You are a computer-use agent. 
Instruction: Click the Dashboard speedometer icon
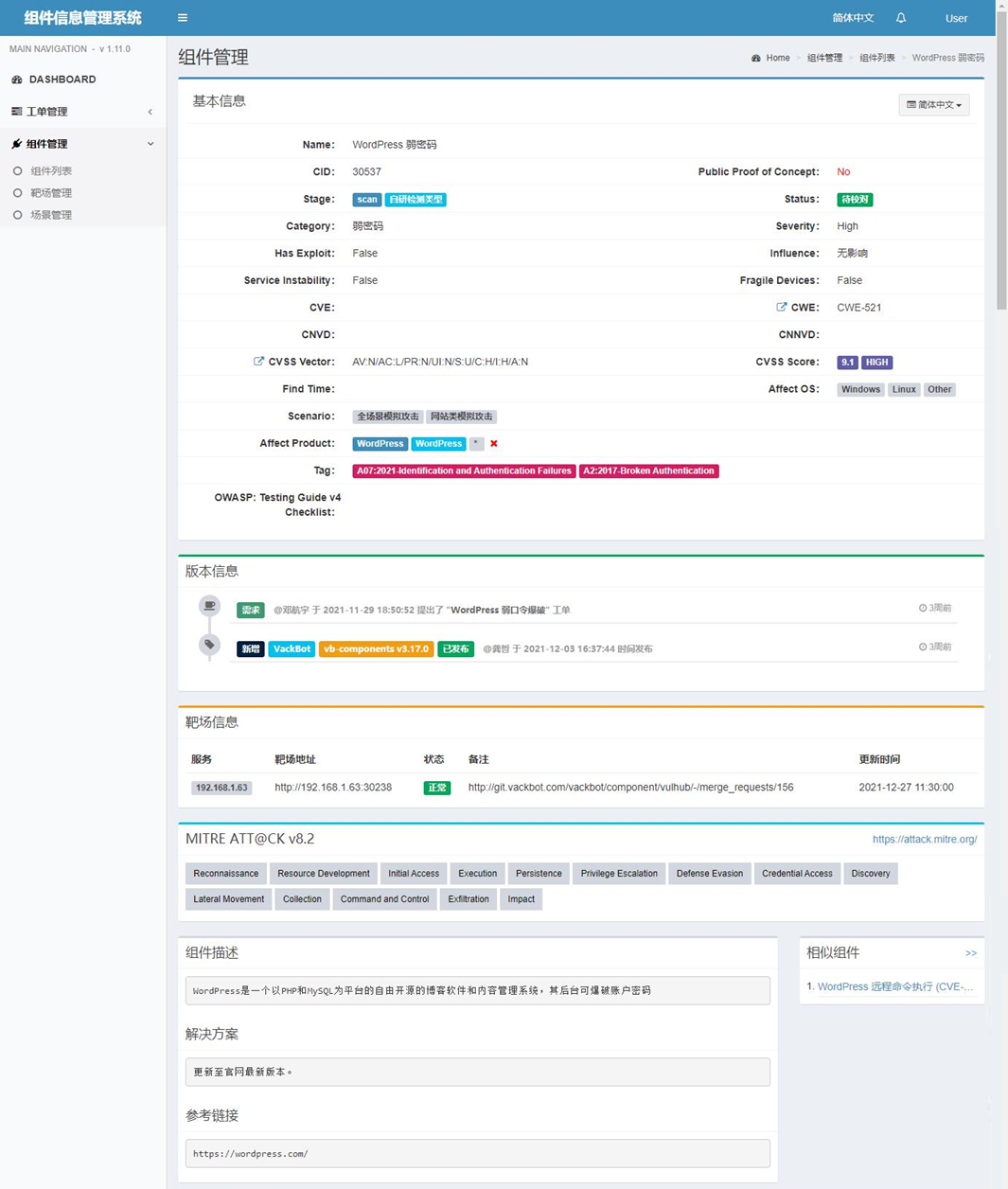[17, 80]
